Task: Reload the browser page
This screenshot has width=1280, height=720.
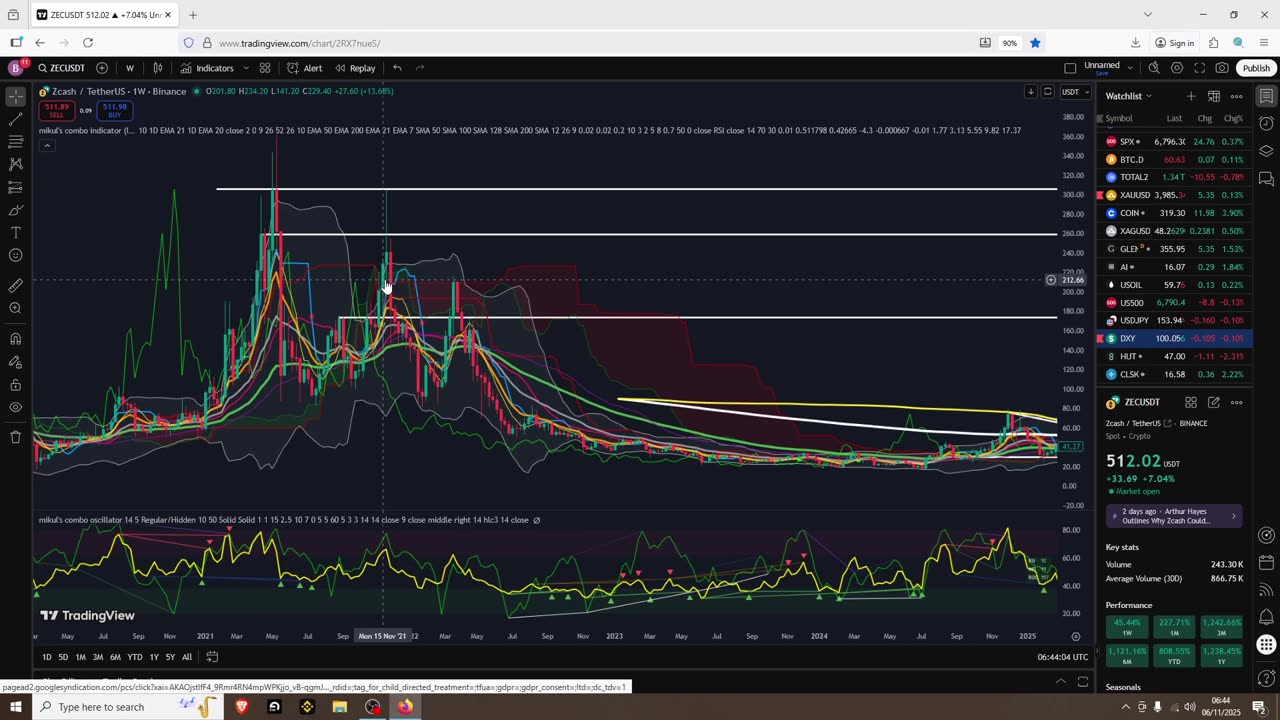Action: tap(88, 43)
